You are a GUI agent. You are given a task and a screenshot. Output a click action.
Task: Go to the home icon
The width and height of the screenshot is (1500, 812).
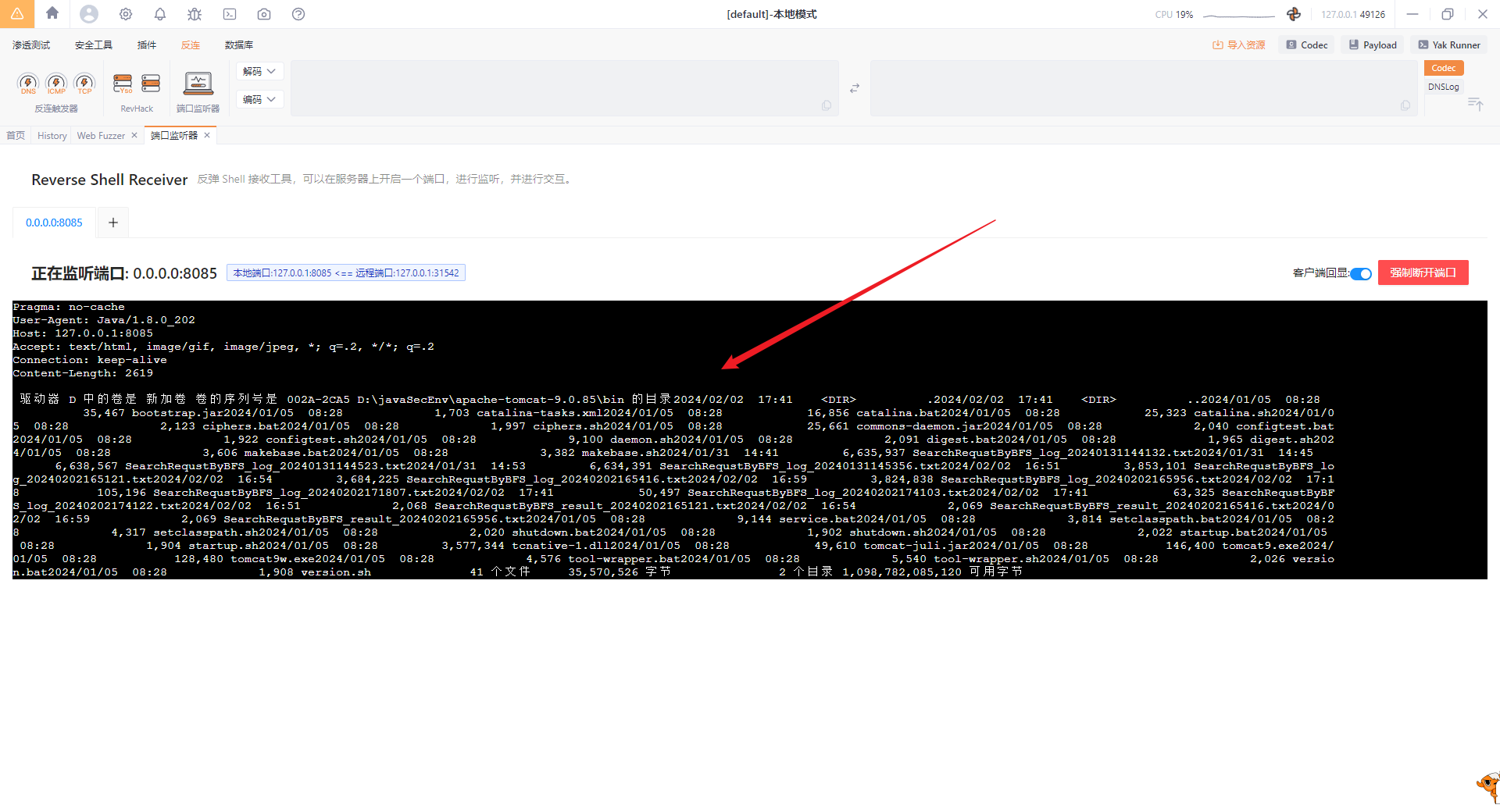click(52, 13)
